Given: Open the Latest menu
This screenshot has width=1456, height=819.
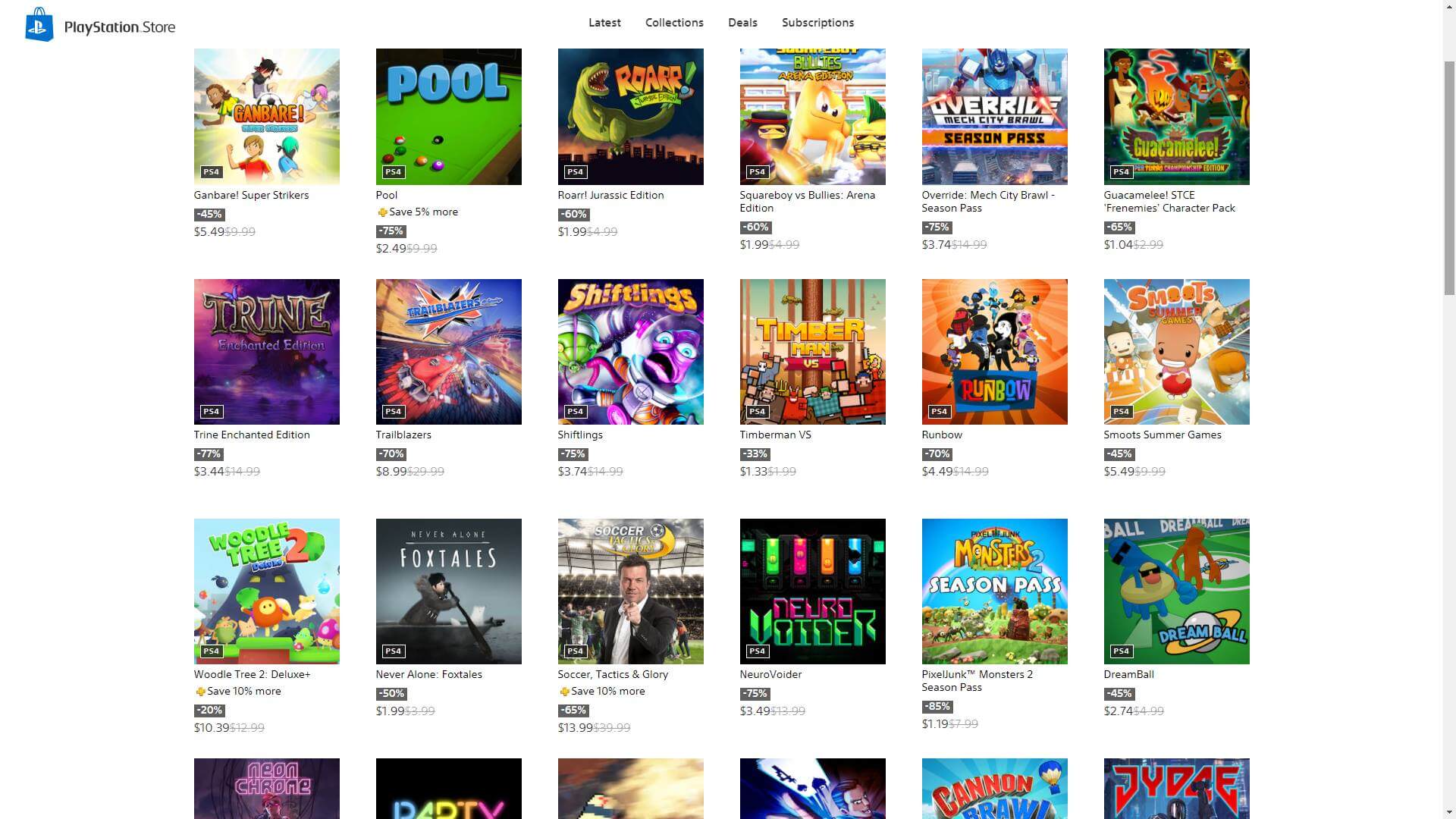Looking at the screenshot, I should (604, 23).
